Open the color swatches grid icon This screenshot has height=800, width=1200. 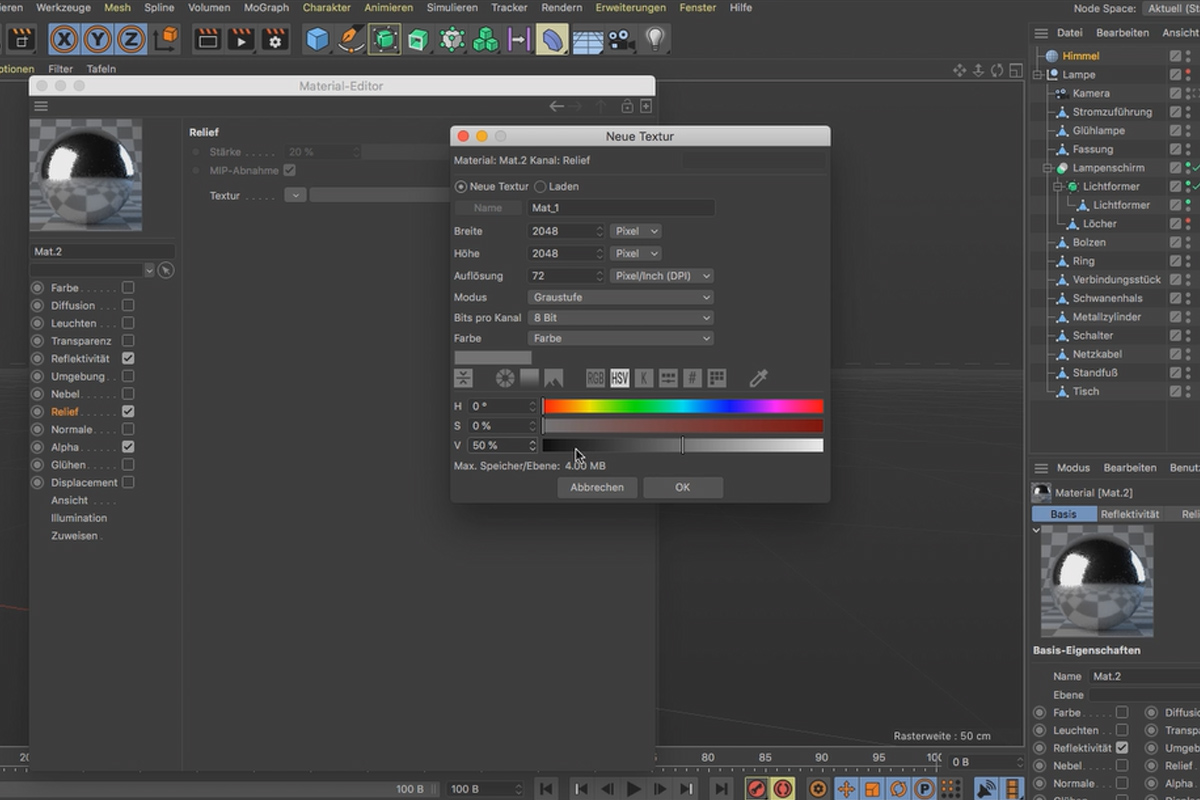pos(717,378)
